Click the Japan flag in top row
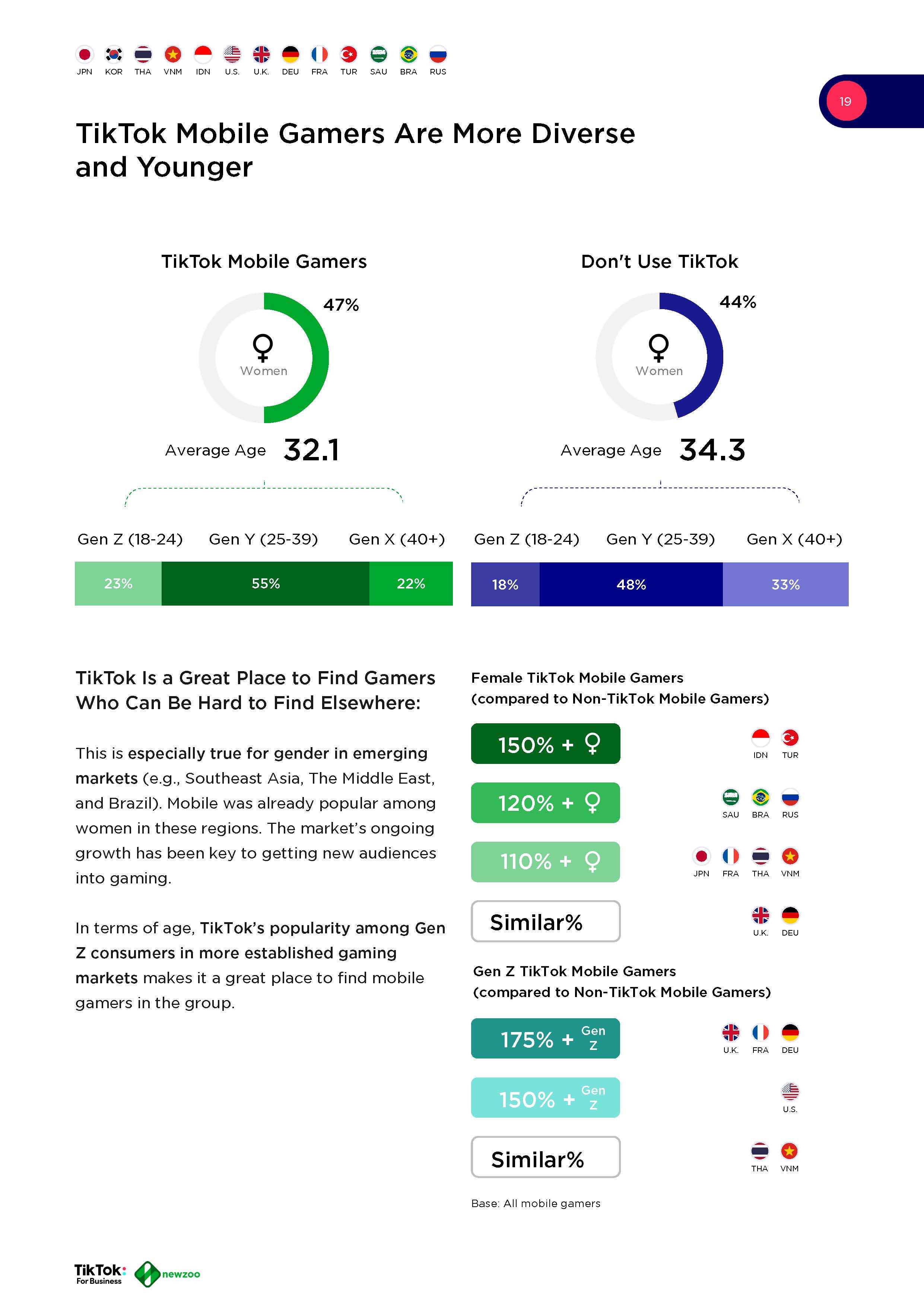 pyautogui.click(x=85, y=55)
